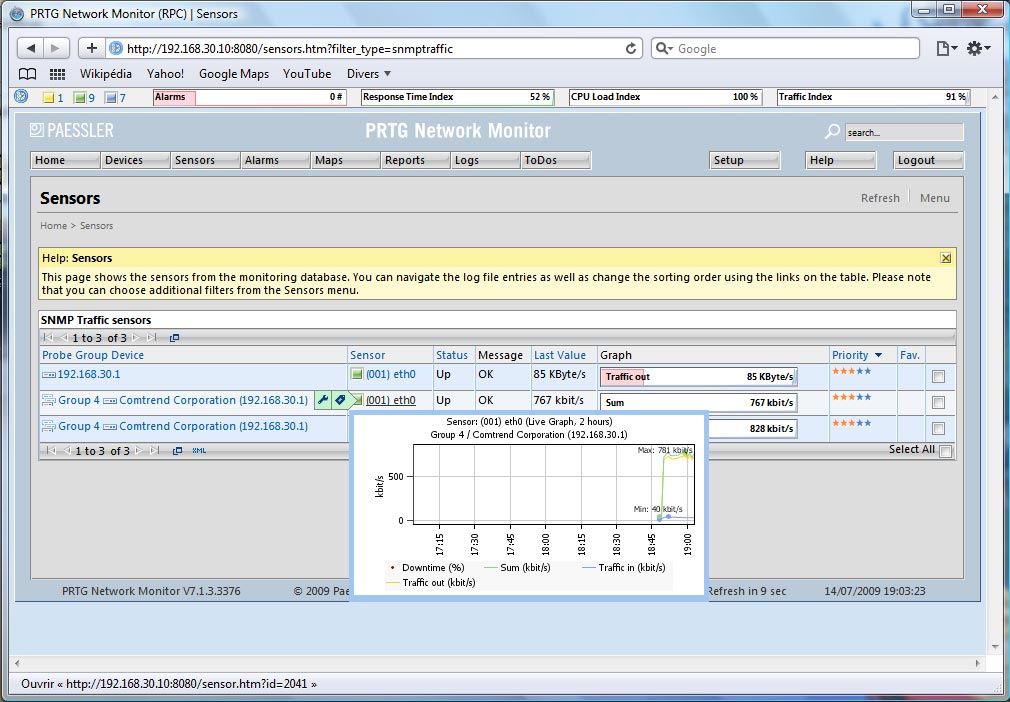Sort by the Priority column header
Viewport: 1010px width, 702px height.
point(850,355)
